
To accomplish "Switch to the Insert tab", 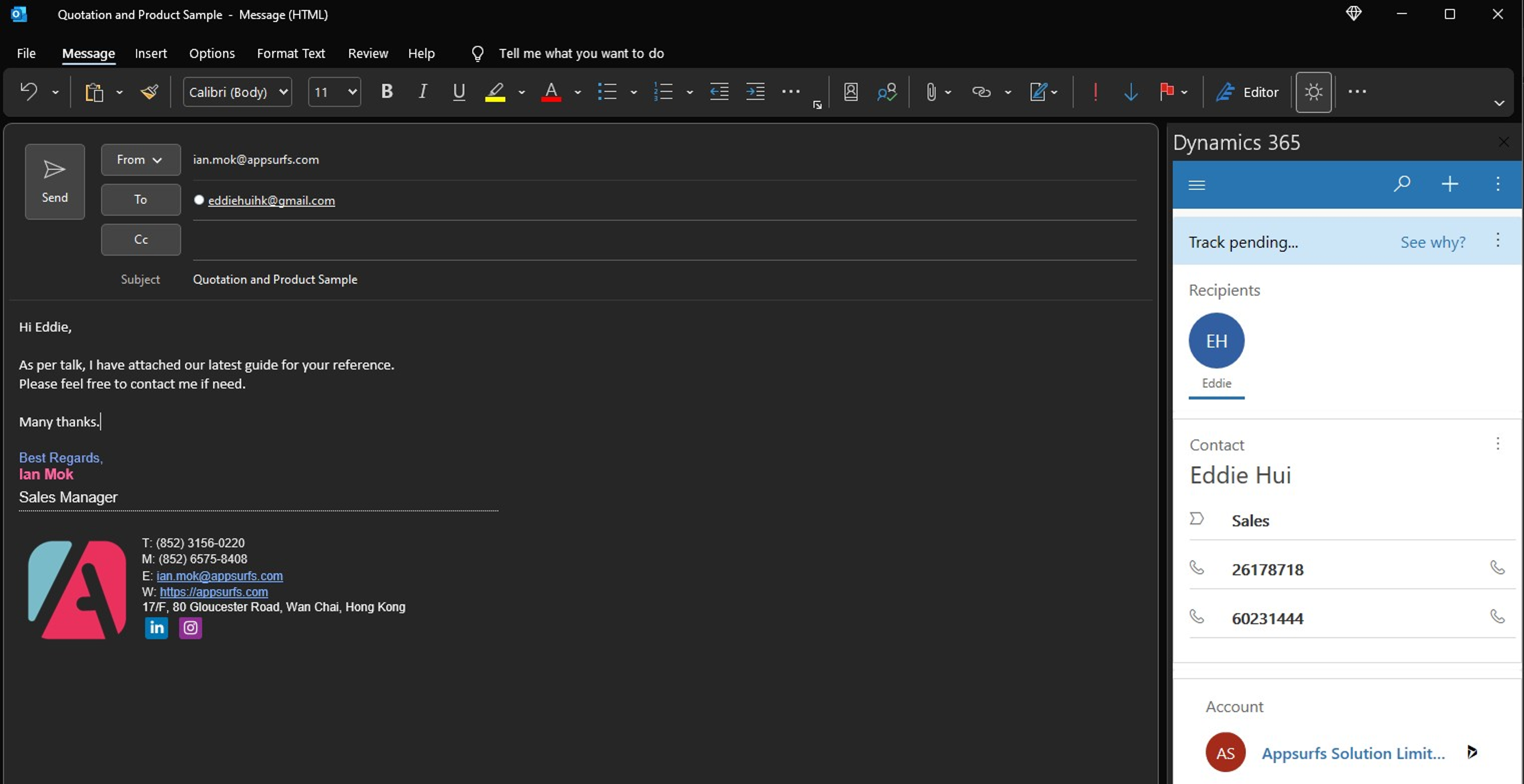I will [151, 53].
